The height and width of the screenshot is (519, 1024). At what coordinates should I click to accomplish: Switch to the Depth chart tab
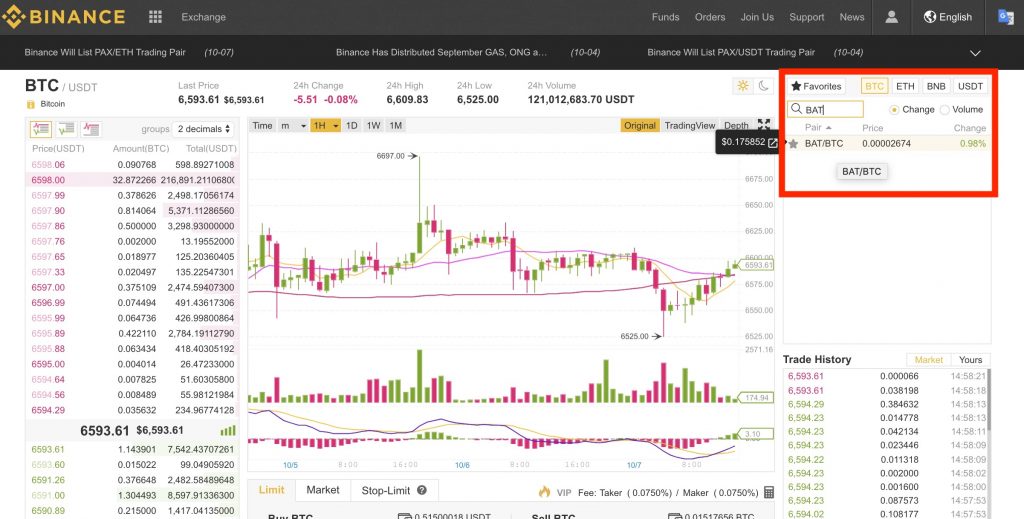(x=736, y=126)
